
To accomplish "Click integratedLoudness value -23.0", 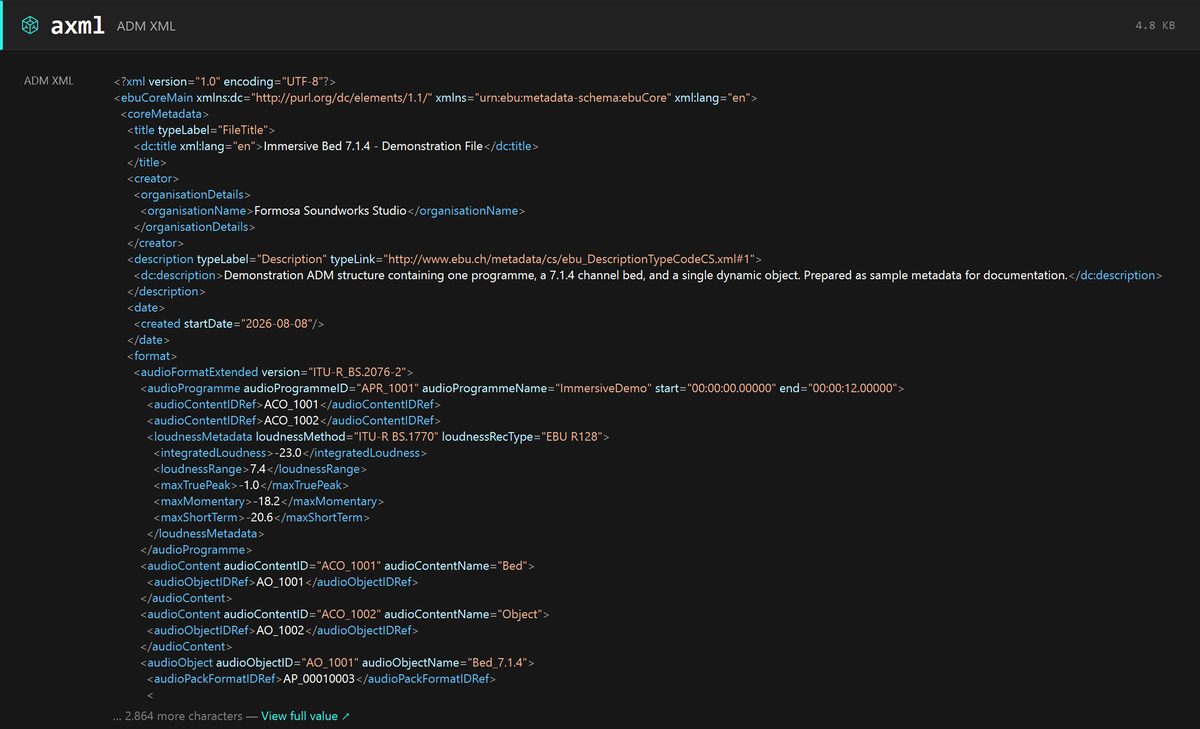I will pos(290,453).
